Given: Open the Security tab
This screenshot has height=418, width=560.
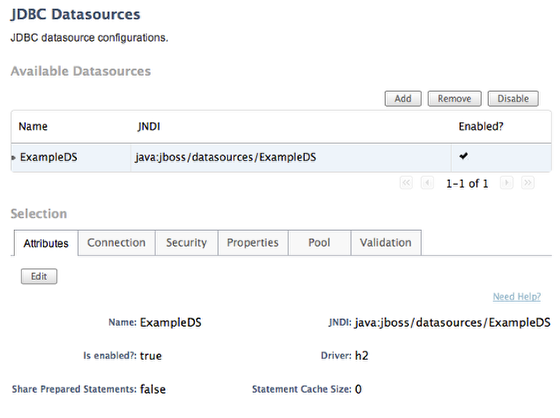Looking at the screenshot, I should 186,243.
